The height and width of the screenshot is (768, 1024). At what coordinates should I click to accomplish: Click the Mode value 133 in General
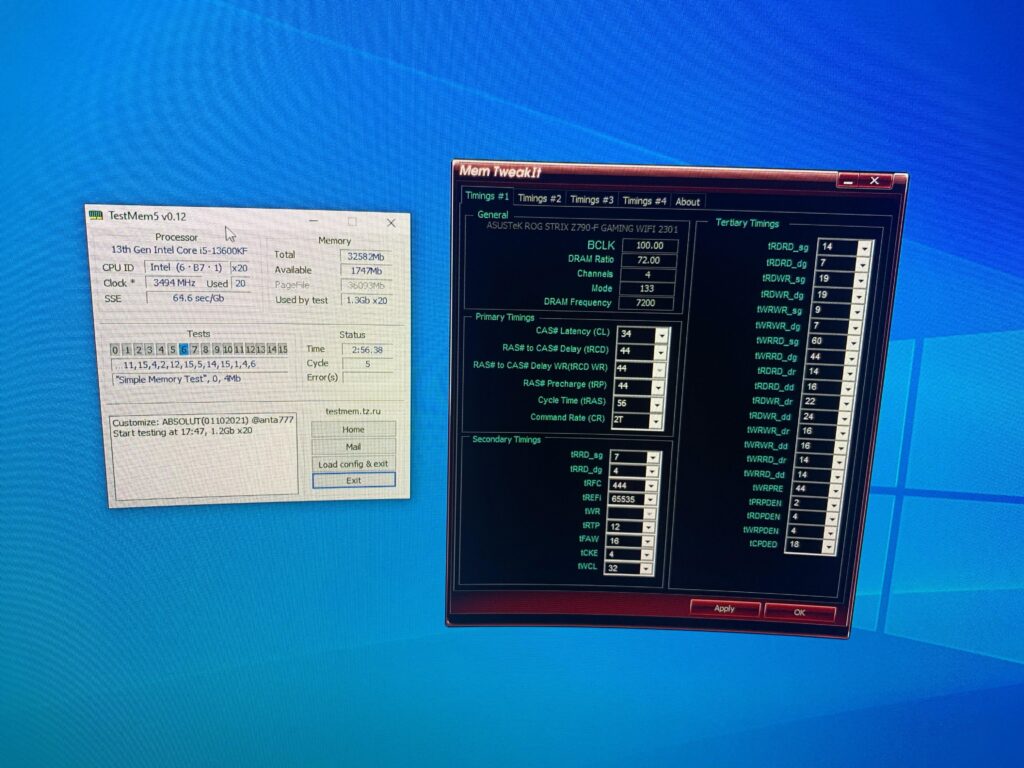point(647,288)
